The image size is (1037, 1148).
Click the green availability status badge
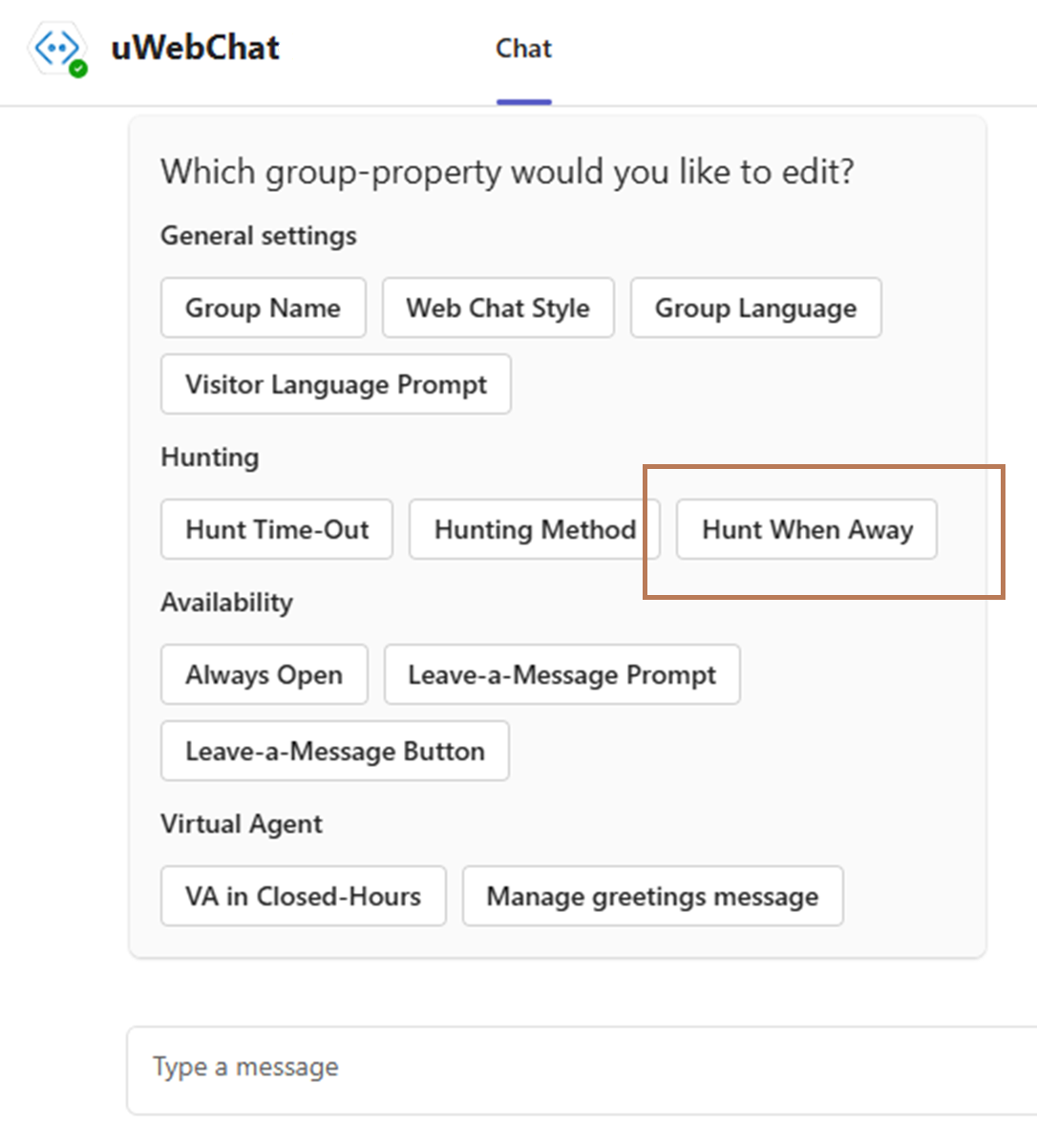tap(78, 69)
